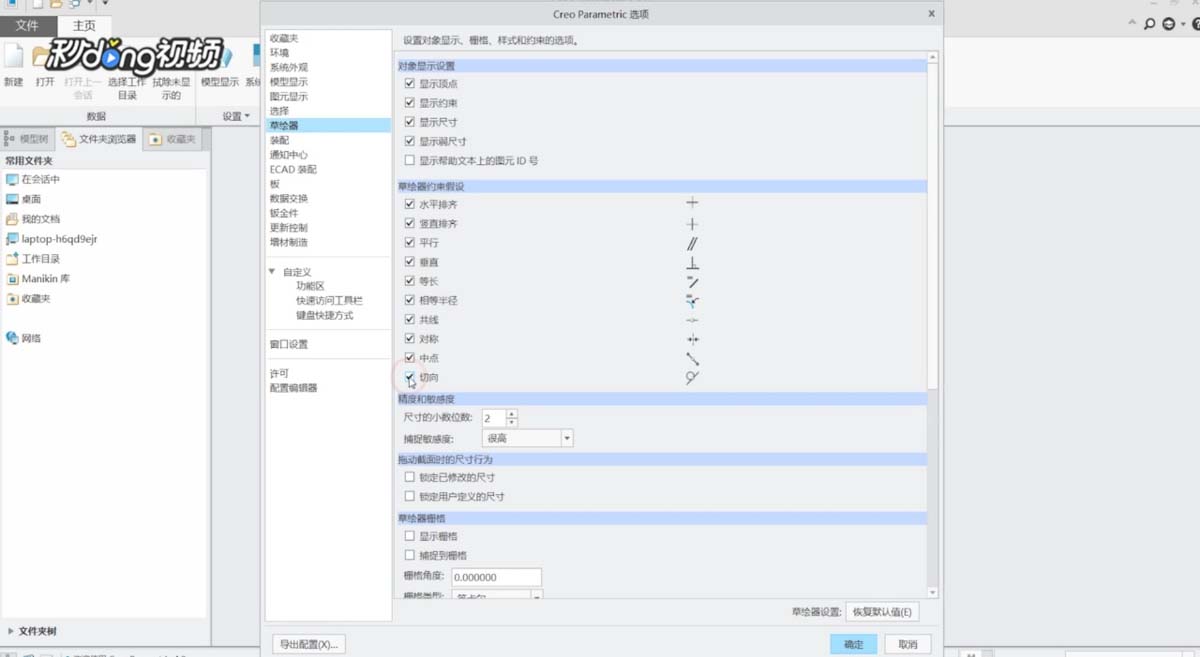Increase decimal places spinner up arrow
Screen dimensions: 1200x657
(512, 414)
